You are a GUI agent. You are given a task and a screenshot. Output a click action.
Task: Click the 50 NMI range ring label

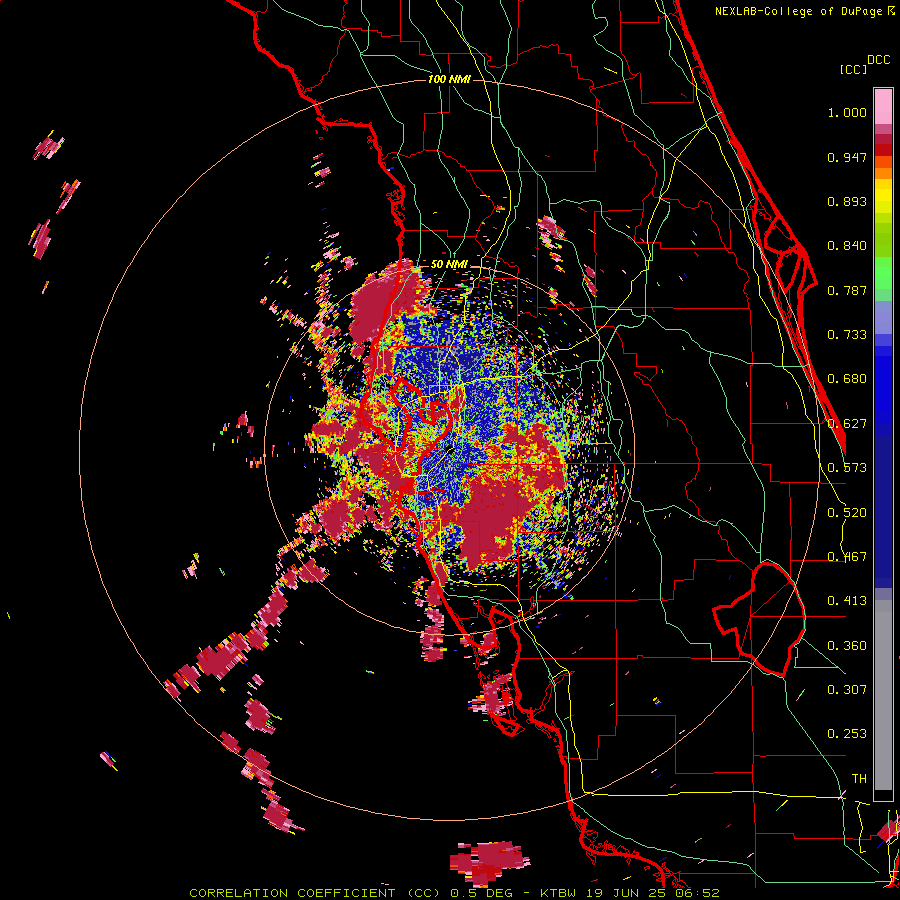[x=449, y=264]
